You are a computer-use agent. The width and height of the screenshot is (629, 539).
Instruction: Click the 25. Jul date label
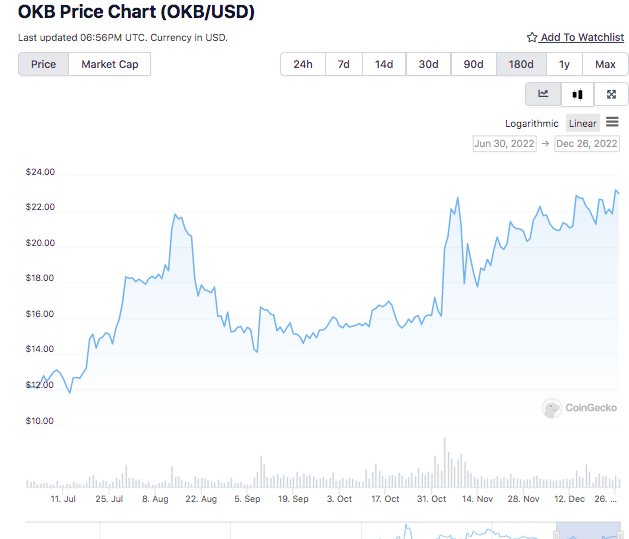[x=109, y=499]
